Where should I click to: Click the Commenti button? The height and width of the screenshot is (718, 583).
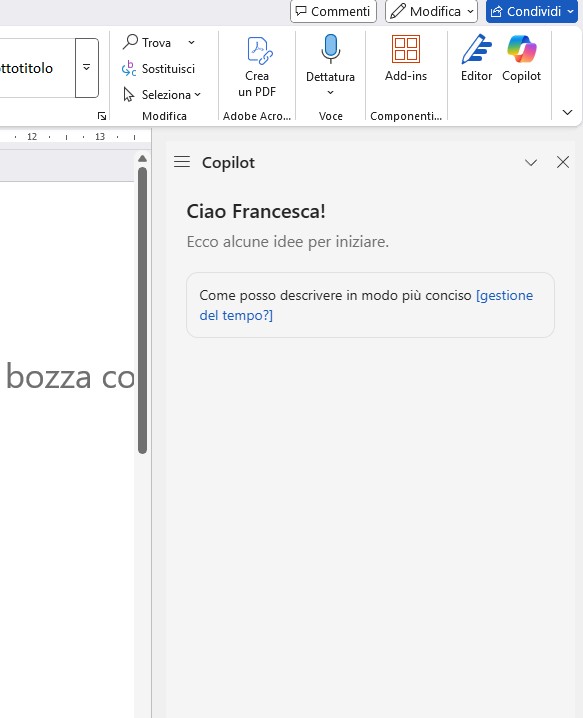coord(333,11)
